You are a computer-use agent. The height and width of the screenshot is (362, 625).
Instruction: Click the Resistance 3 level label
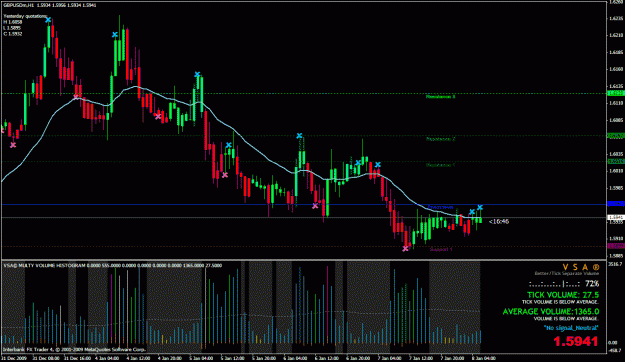440,96
